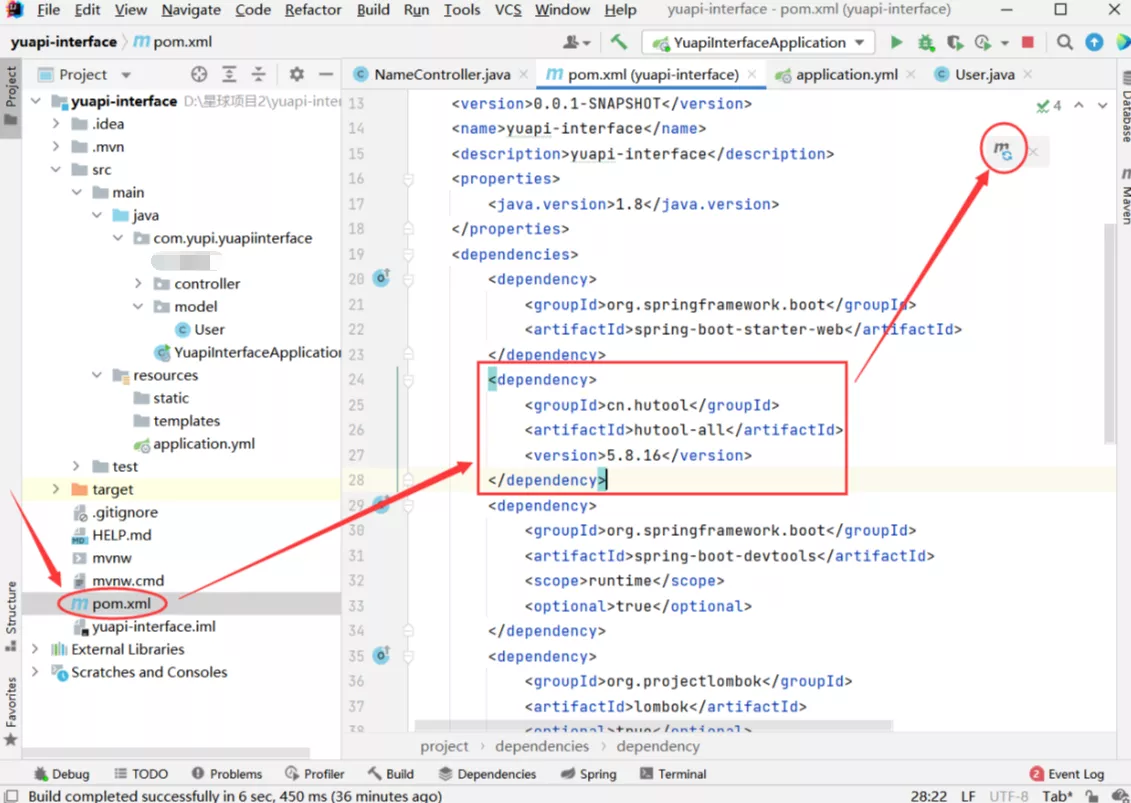The width and height of the screenshot is (1131, 803).
Task: Open the Spring tool window
Action: [x=589, y=774]
